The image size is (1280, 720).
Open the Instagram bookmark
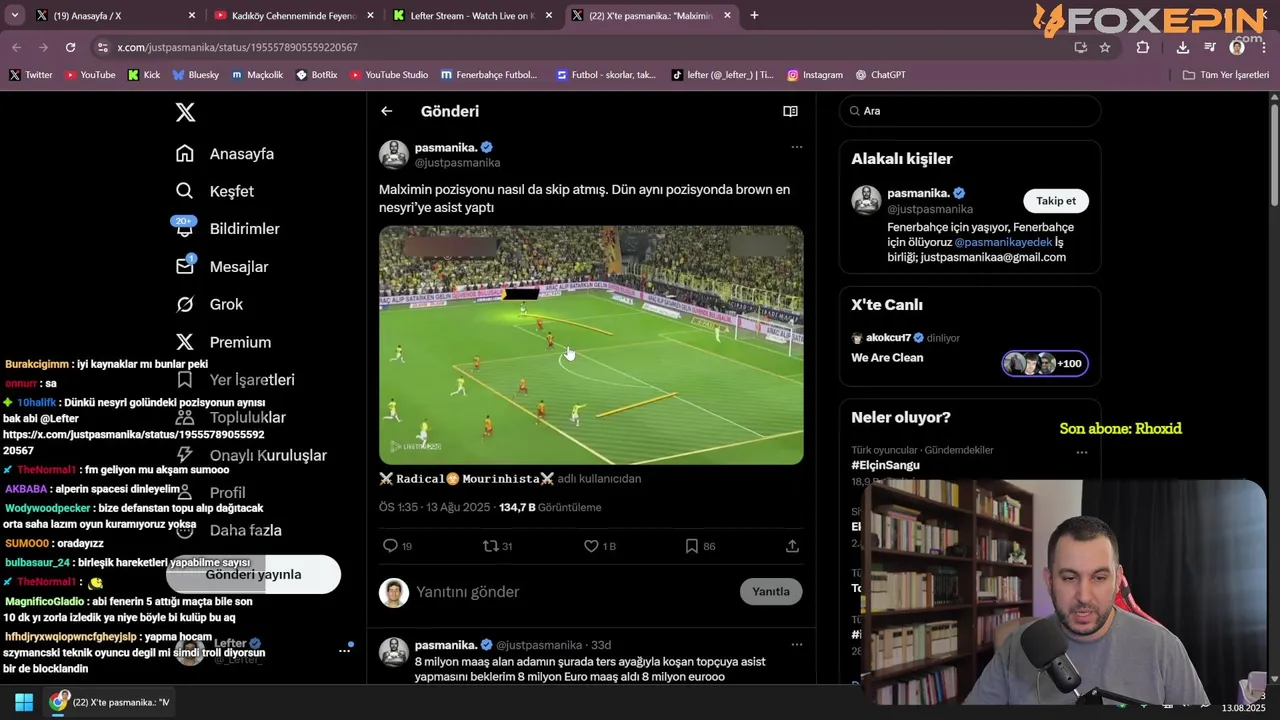pyautogui.click(x=815, y=75)
